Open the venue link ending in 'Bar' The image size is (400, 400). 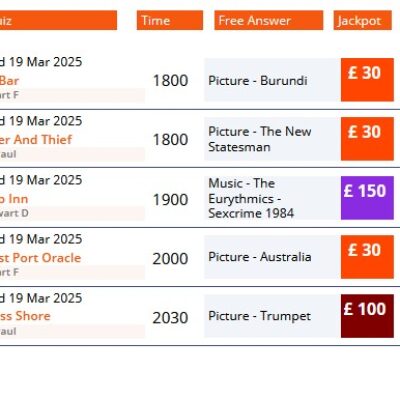pos(9,81)
